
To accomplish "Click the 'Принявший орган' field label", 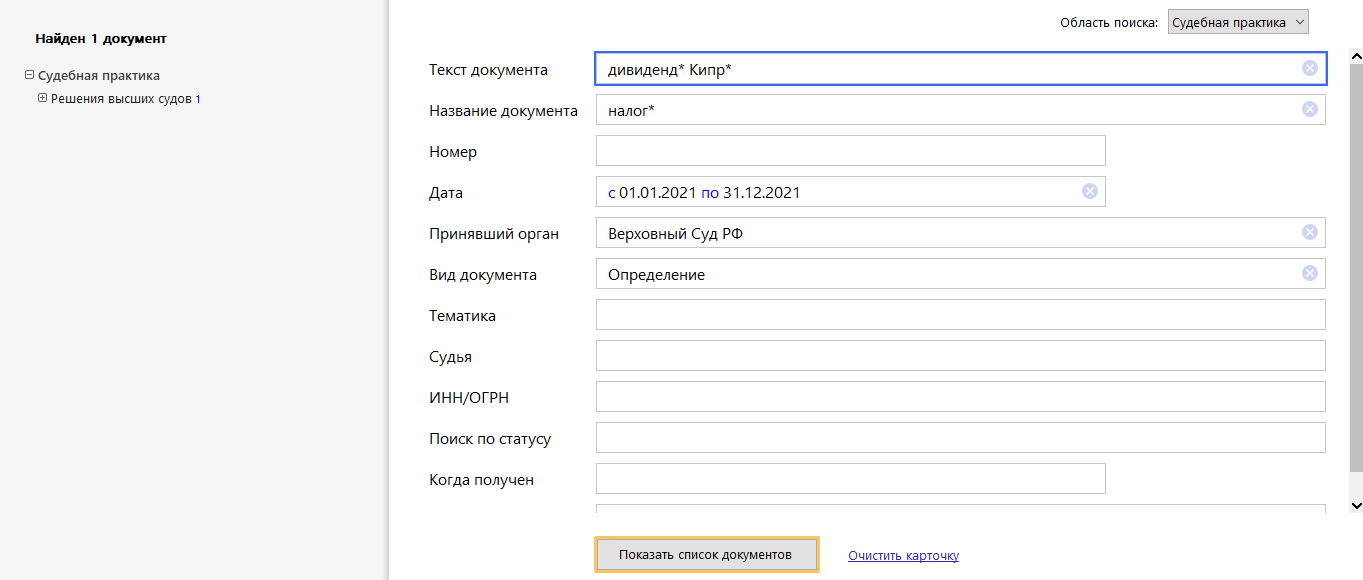I will [494, 234].
